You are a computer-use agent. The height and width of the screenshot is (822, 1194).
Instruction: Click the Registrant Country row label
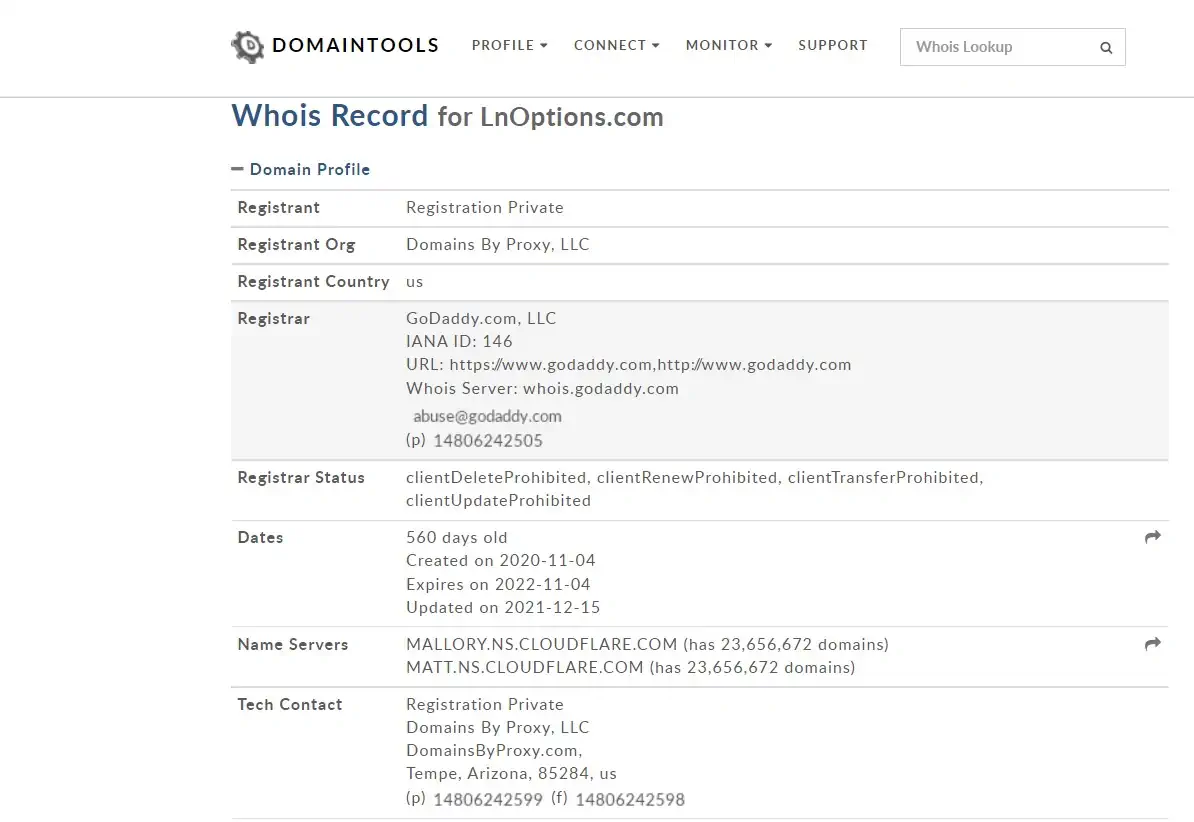pos(314,282)
